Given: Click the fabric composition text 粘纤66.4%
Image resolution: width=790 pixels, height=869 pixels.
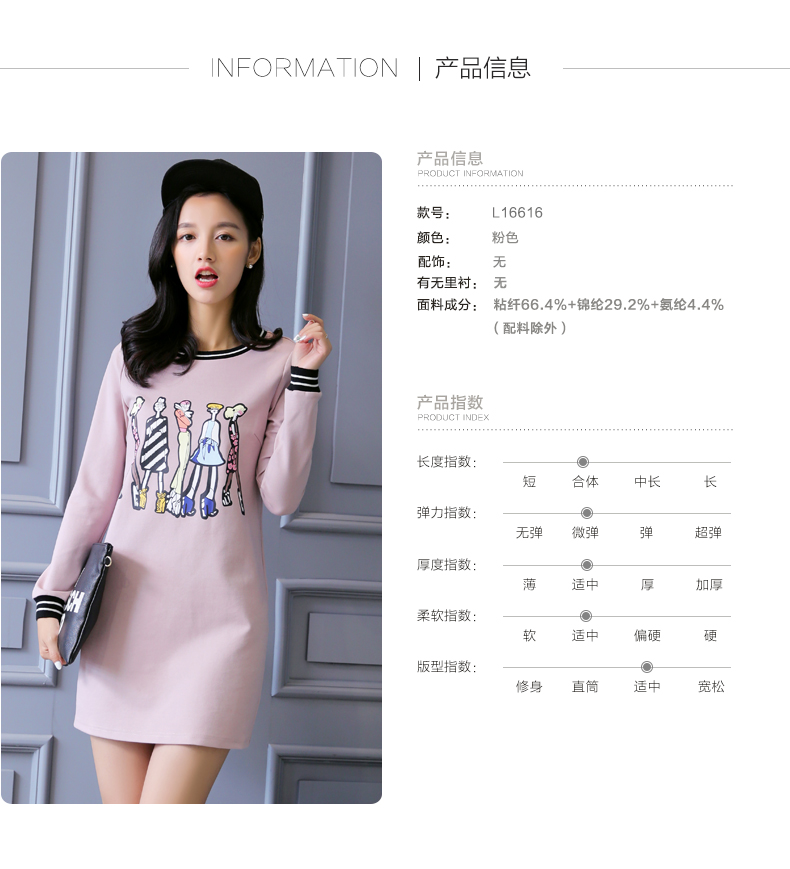Looking at the screenshot, I should [x=530, y=305].
